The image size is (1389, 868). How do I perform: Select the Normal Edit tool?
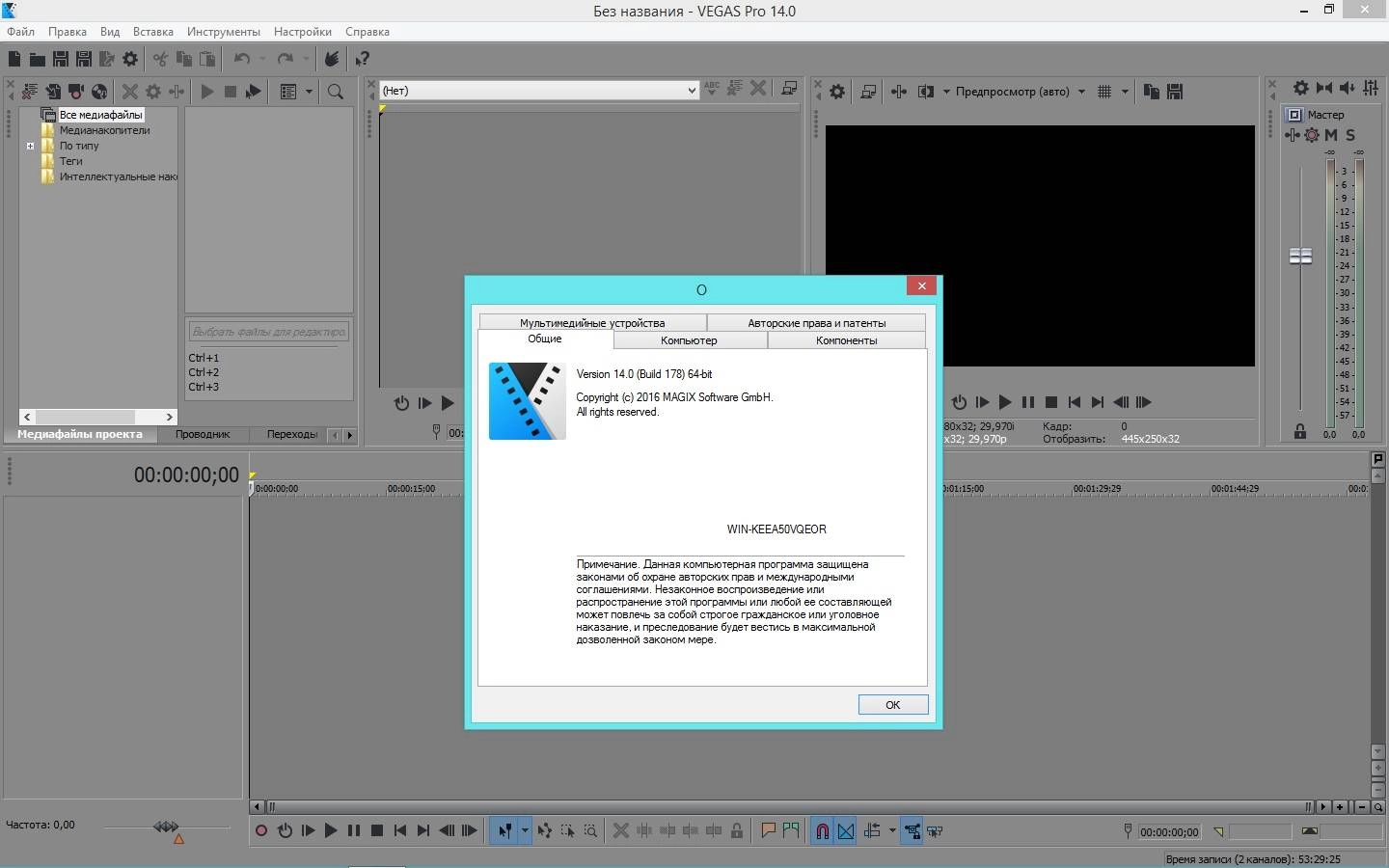click(x=504, y=830)
